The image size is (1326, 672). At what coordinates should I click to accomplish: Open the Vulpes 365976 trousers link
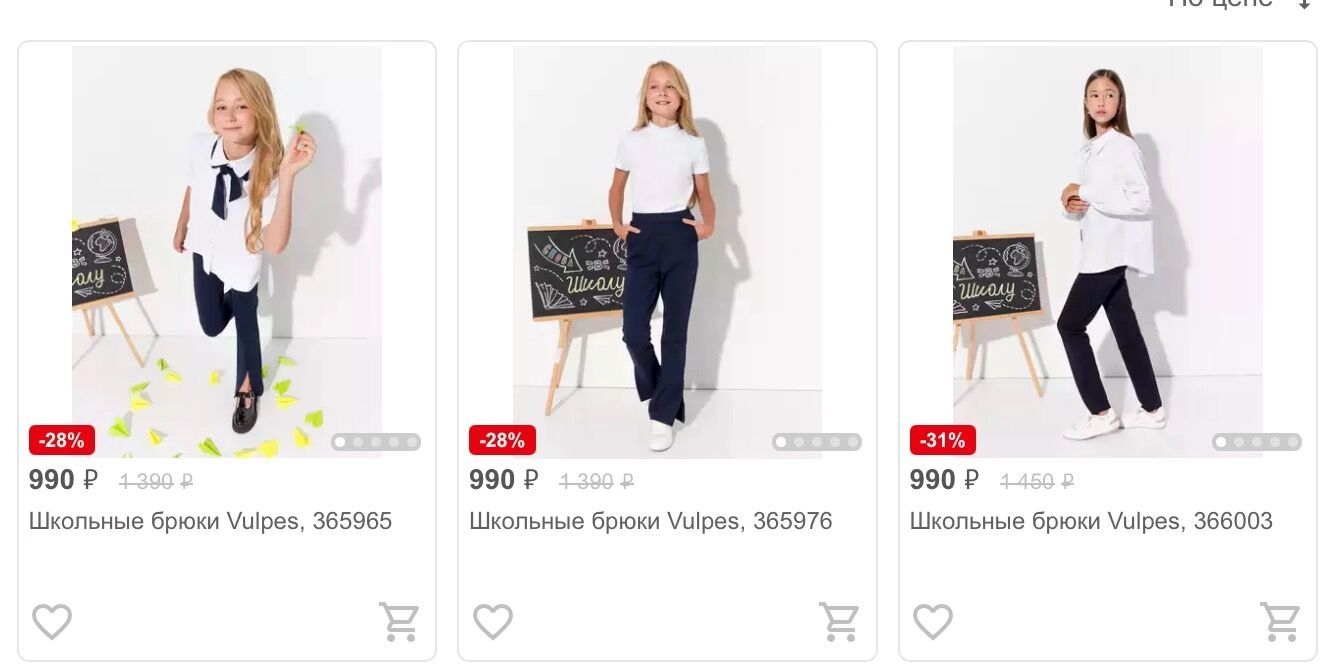click(x=651, y=521)
